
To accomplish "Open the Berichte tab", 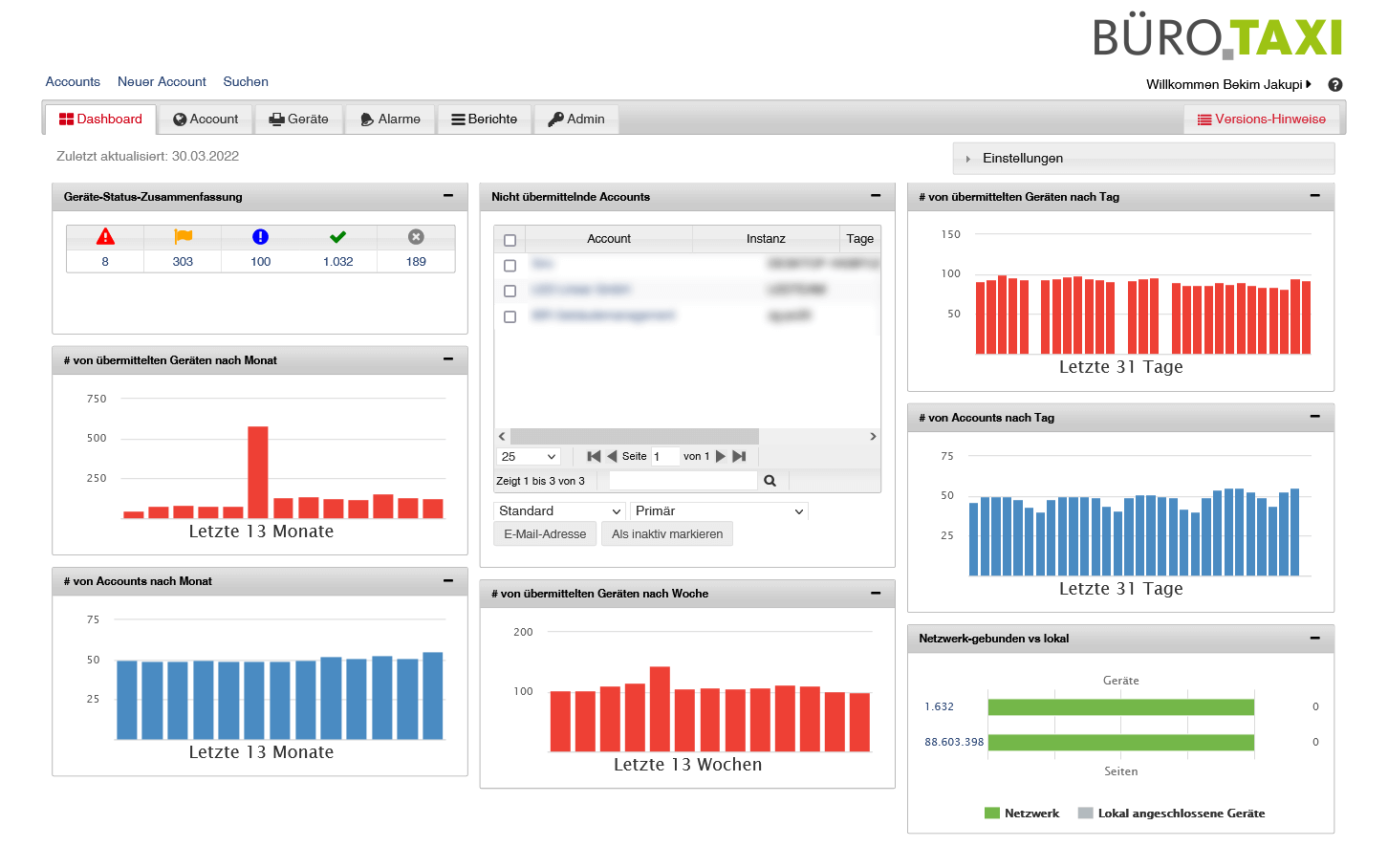I will coord(484,119).
